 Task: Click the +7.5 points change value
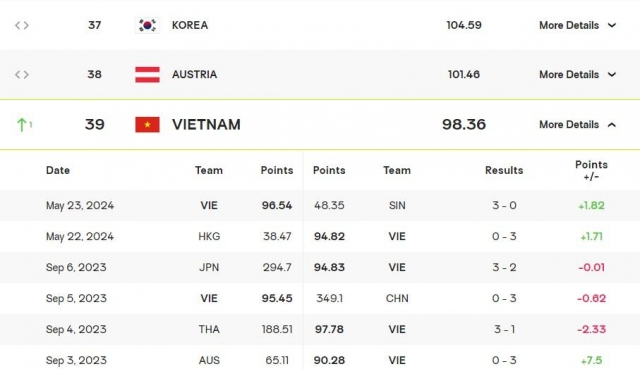pyautogui.click(x=591, y=360)
